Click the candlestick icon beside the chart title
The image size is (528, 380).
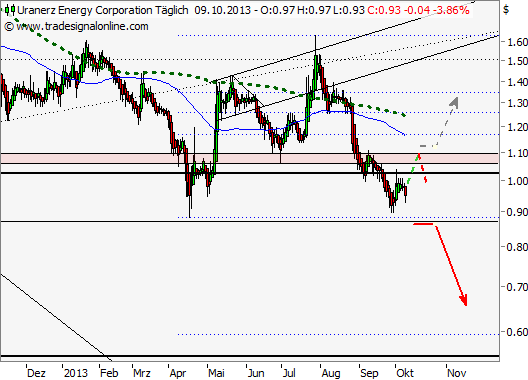click(x=10, y=10)
